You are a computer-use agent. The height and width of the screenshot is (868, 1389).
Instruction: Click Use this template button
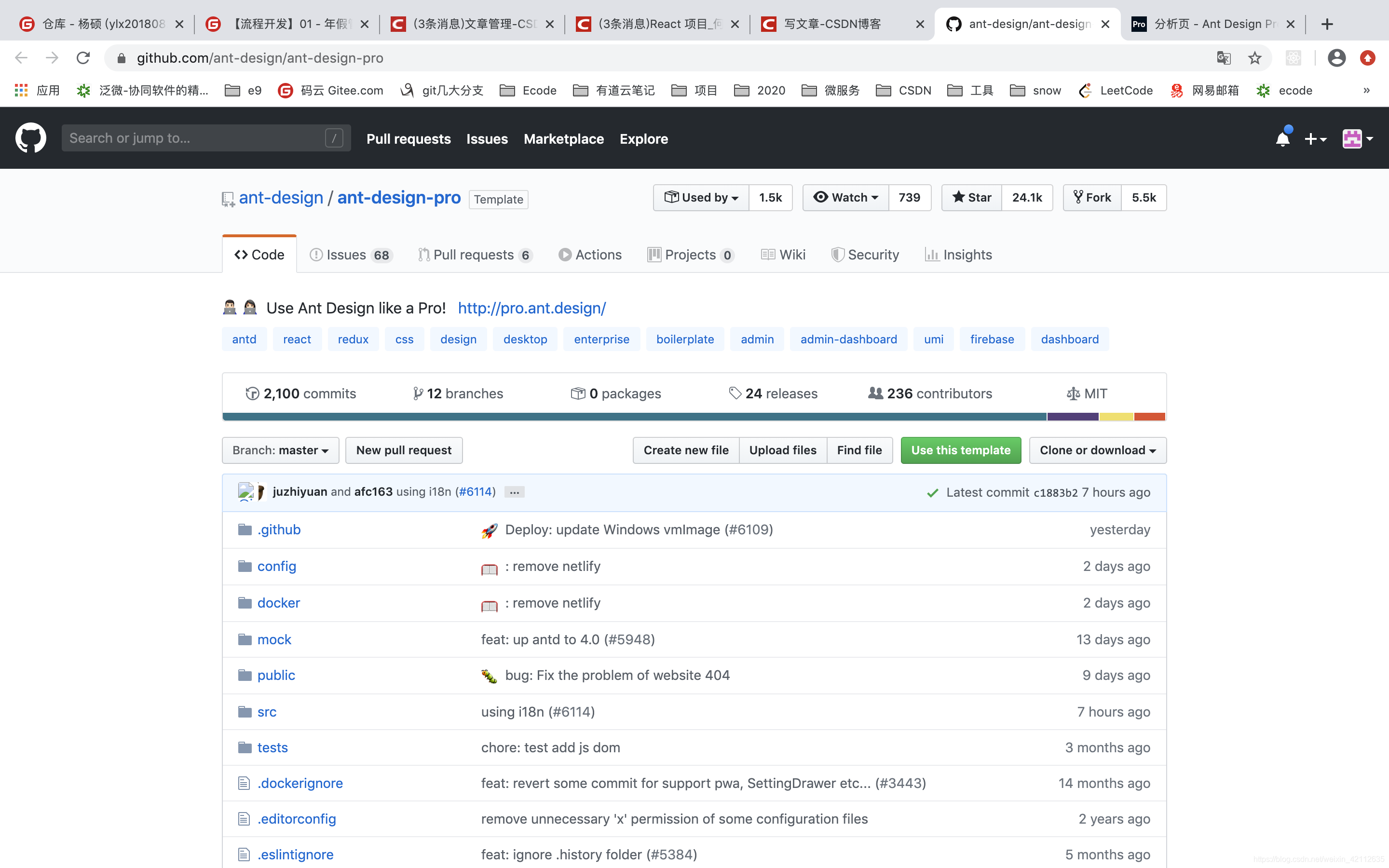pos(961,450)
